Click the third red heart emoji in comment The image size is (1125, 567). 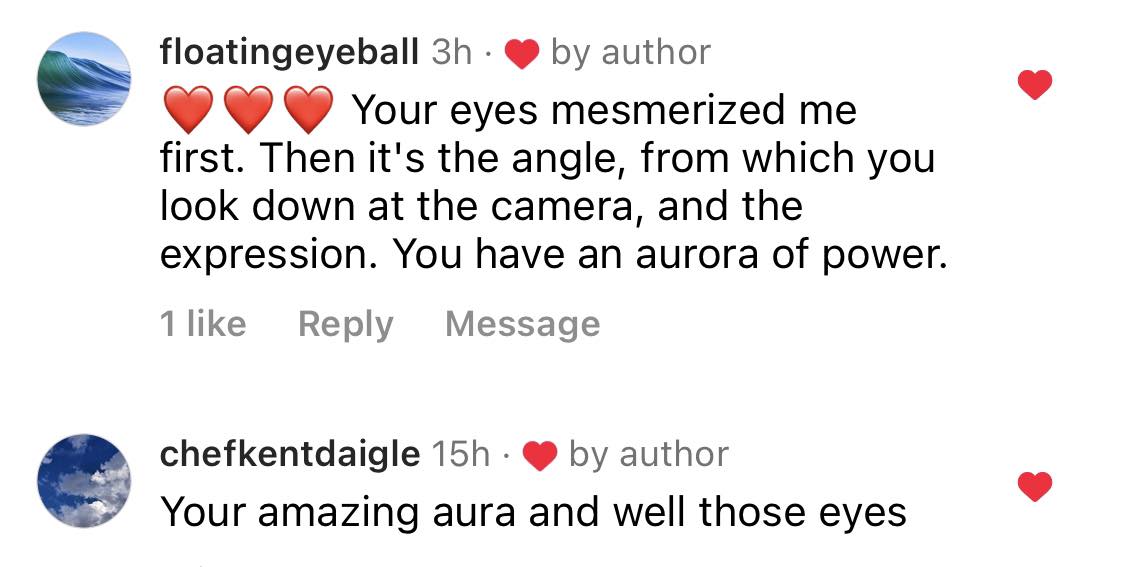point(309,109)
